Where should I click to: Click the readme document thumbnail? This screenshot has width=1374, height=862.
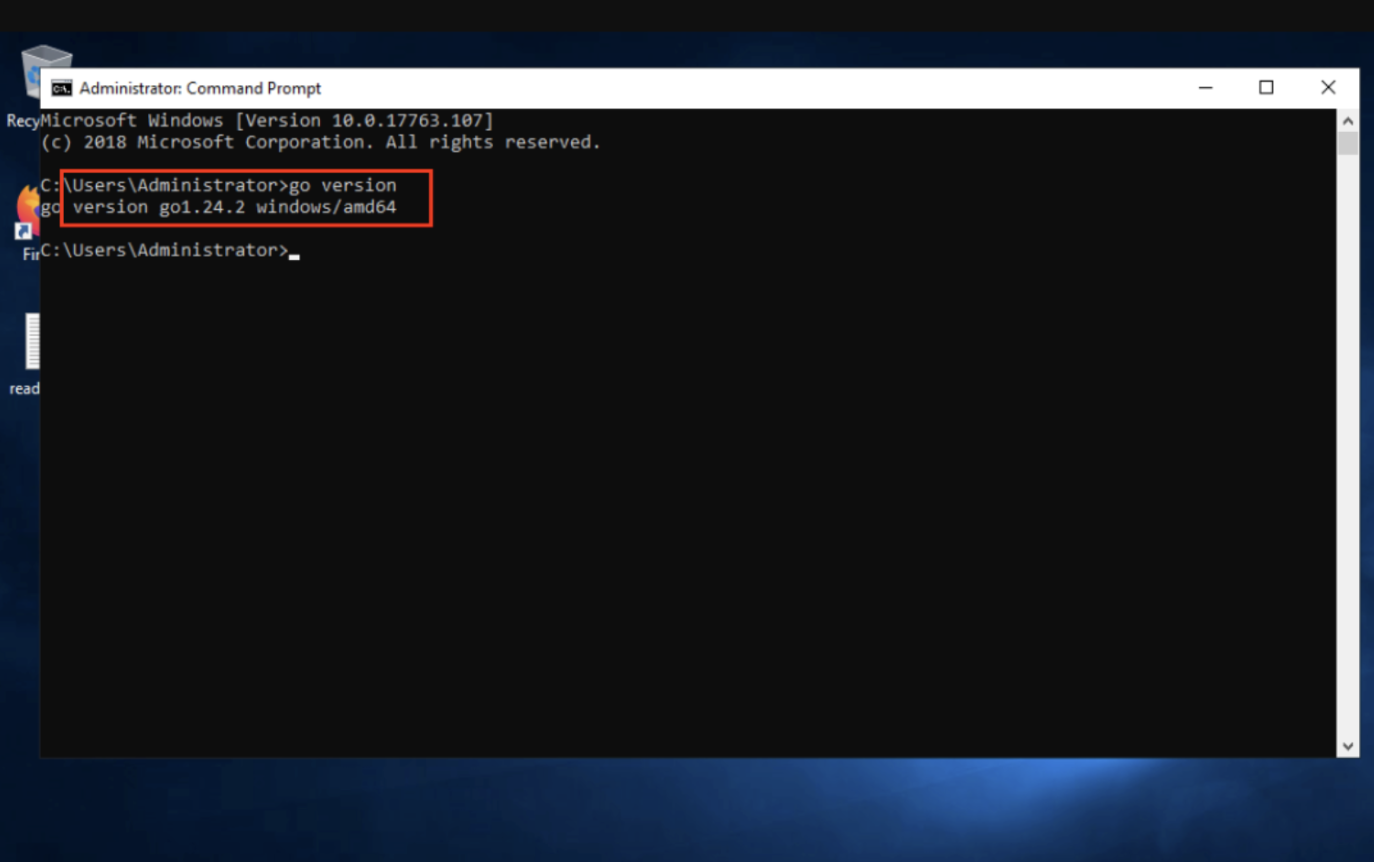[32, 340]
